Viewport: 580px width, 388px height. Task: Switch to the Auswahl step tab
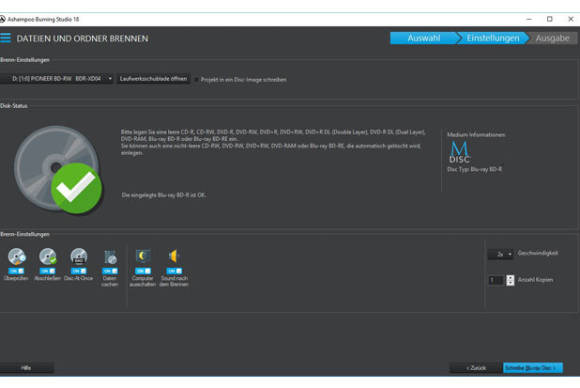(x=424, y=38)
